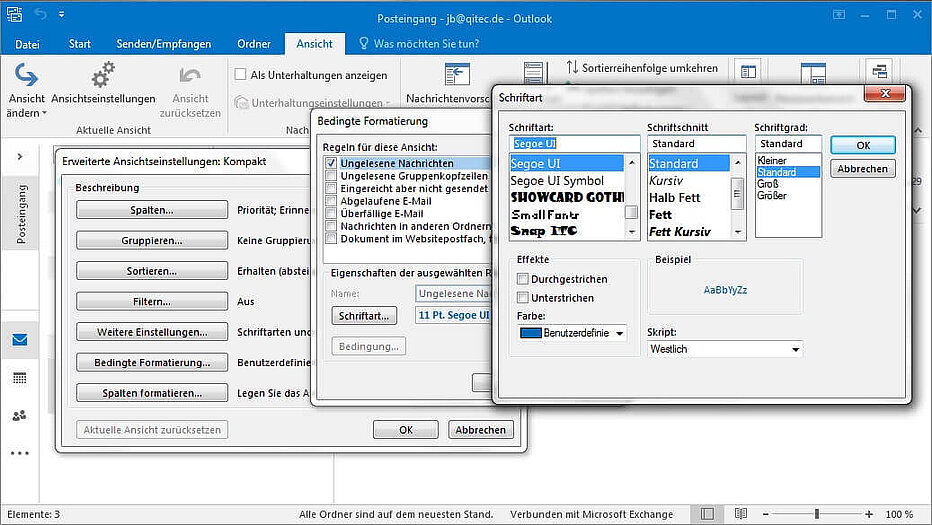Click the Schriftart name input field
Screen dimensions: 932x525
574,143
